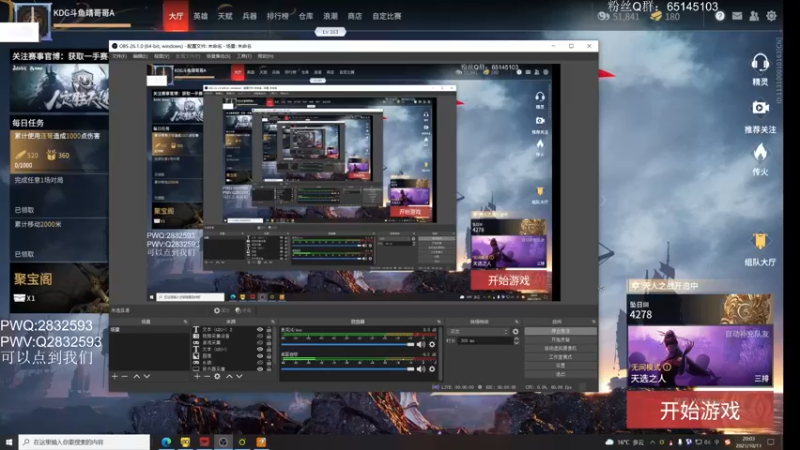Add a new scene with plus icon
The width and height of the screenshot is (800, 450).
point(115,377)
